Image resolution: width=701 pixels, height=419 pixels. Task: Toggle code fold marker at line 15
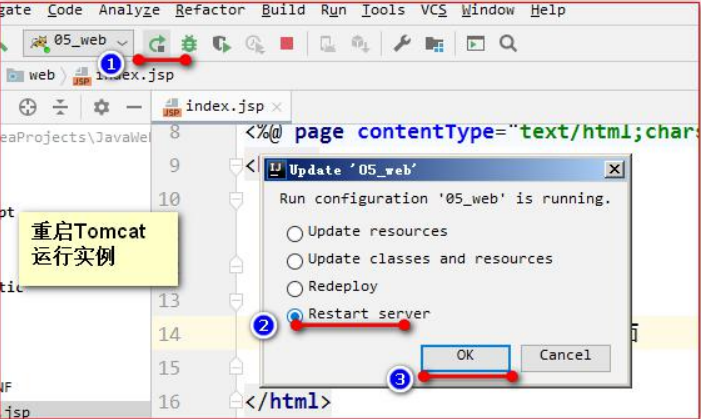tap(236, 368)
